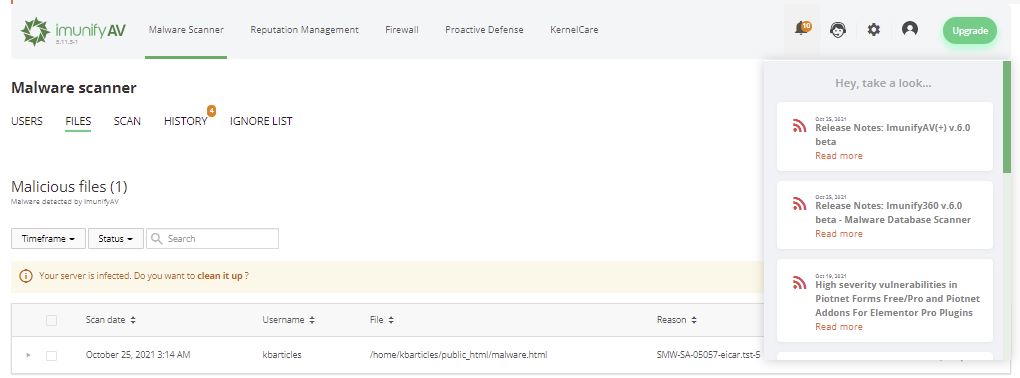Open the HISTORY sub-tab
This screenshot has height=378, width=1020.
coord(185,121)
